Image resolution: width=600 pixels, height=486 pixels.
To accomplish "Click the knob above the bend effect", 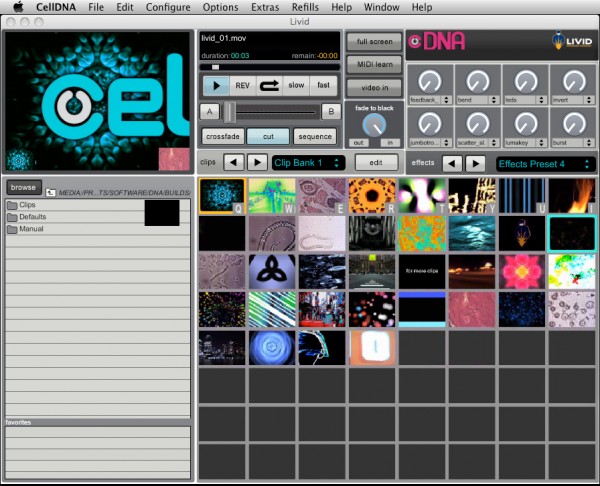I will tap(478, 82).
